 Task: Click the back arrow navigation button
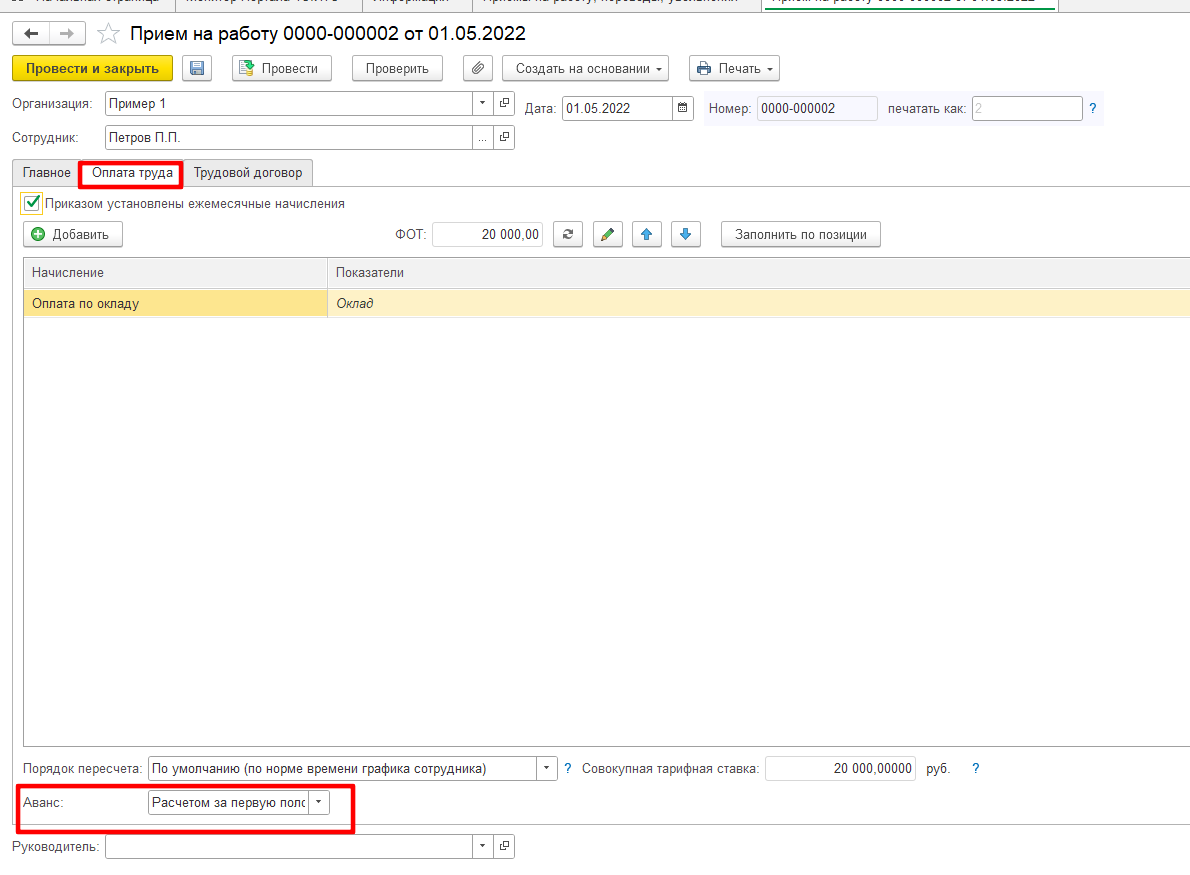point(31,33)
